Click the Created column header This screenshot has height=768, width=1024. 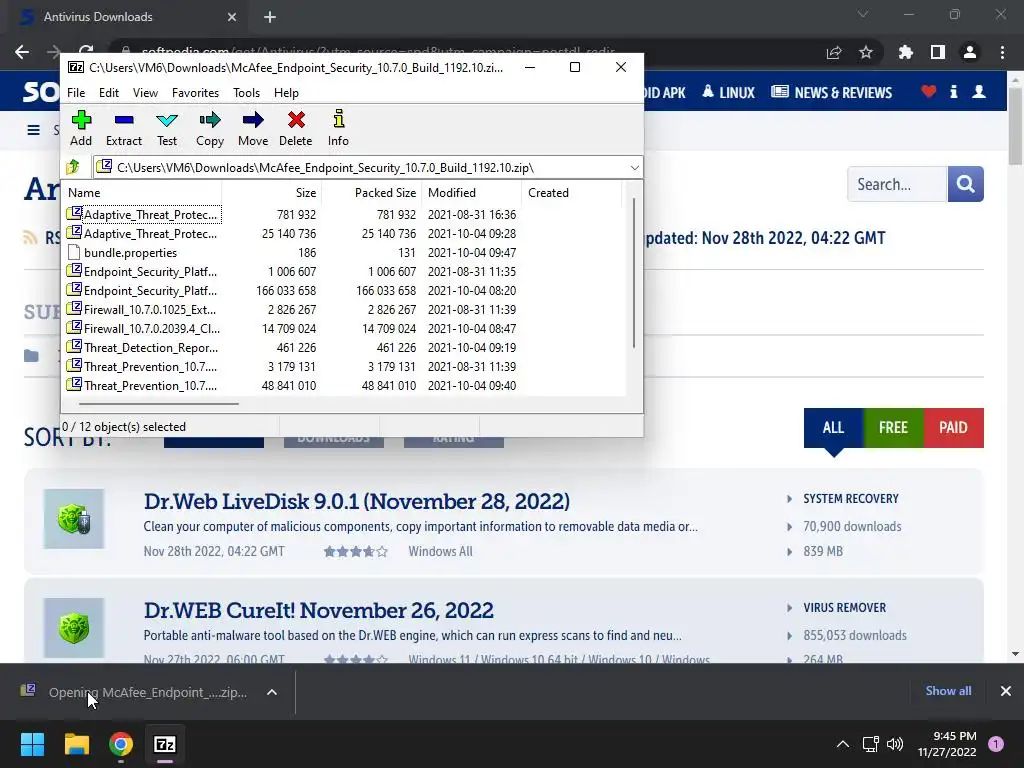tap(570, 193)
